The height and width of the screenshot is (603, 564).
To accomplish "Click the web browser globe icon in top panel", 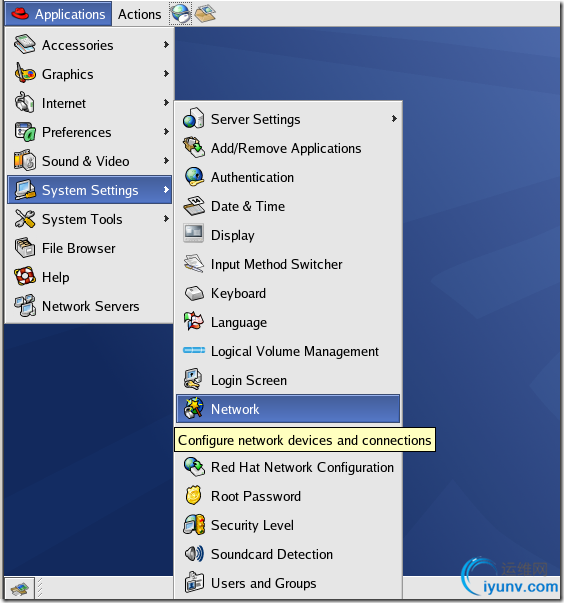I will (181, 14).
